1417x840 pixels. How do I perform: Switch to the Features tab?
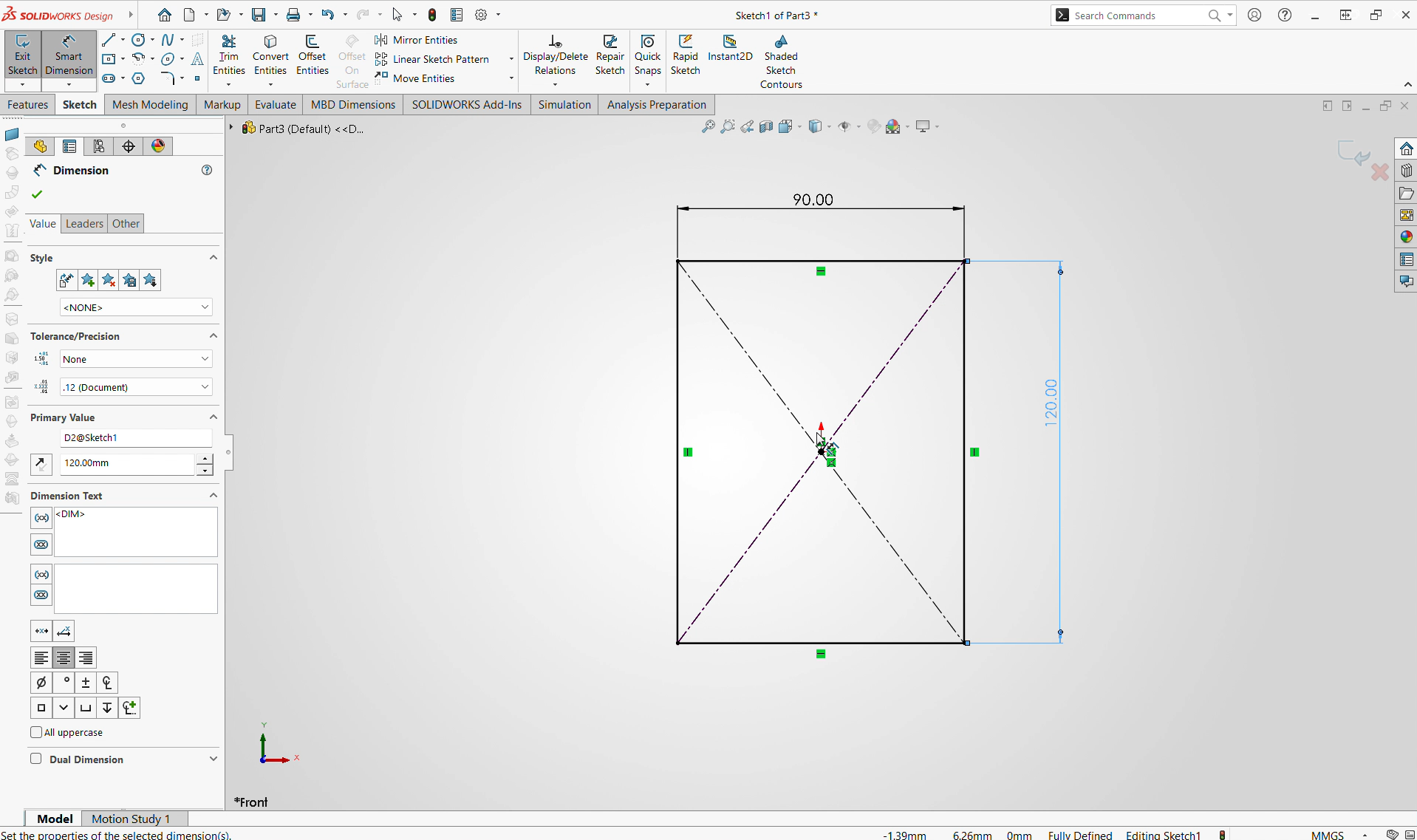(x=28, y=105)
